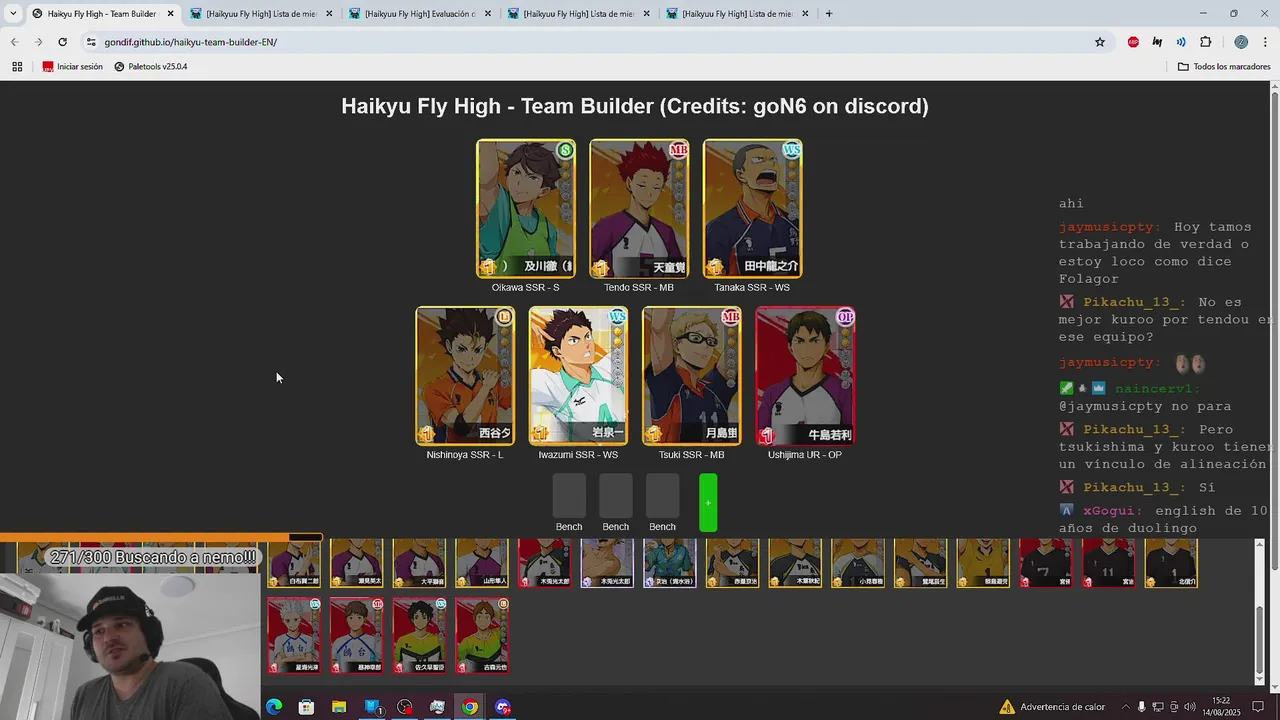Open the Chrome profile avatar
Viewport: 1280px width, 720px height.
(1241, 42)
